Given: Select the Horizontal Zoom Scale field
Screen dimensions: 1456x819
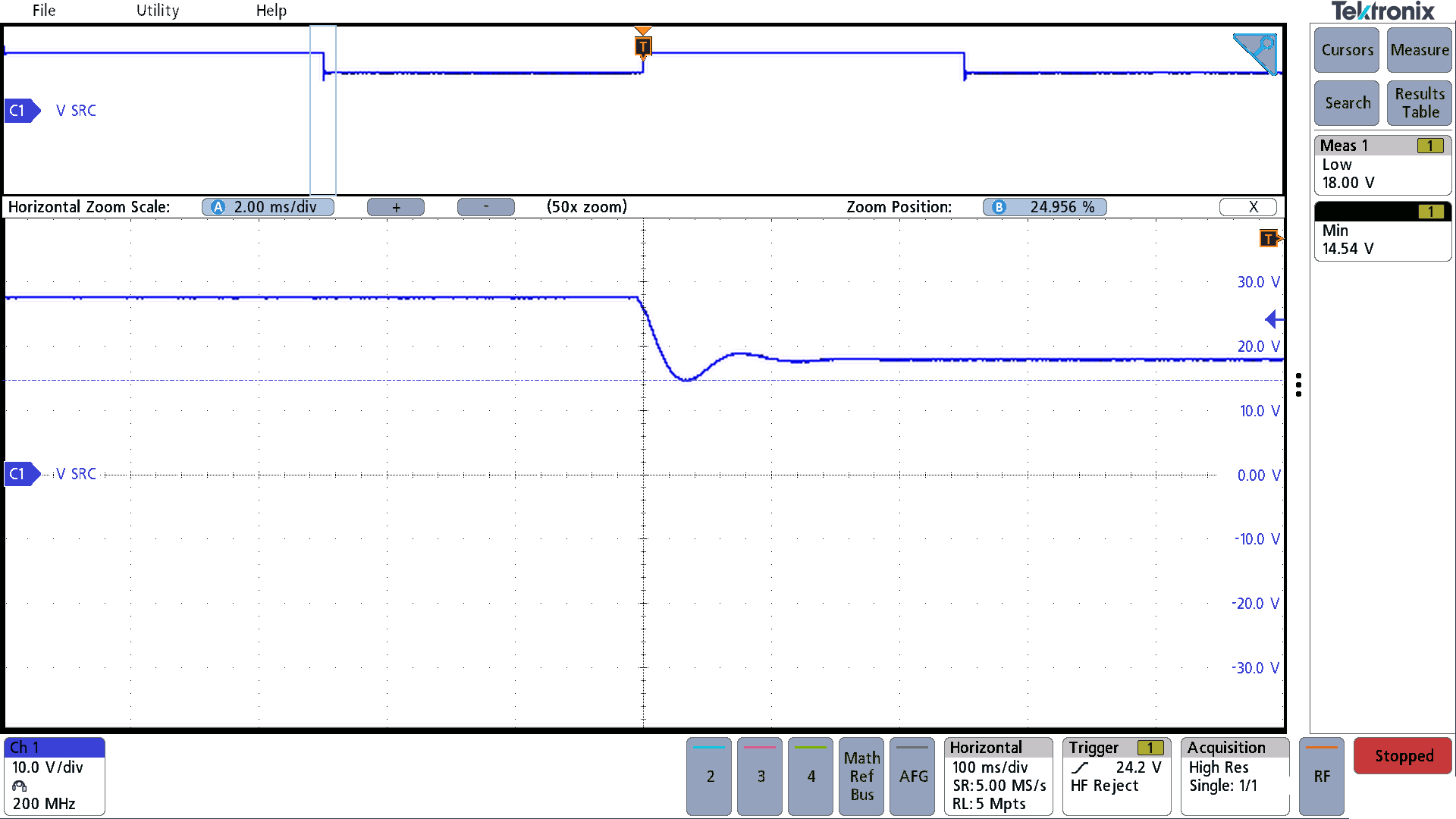Looking at the screenshot, I should tap(268, 207).
